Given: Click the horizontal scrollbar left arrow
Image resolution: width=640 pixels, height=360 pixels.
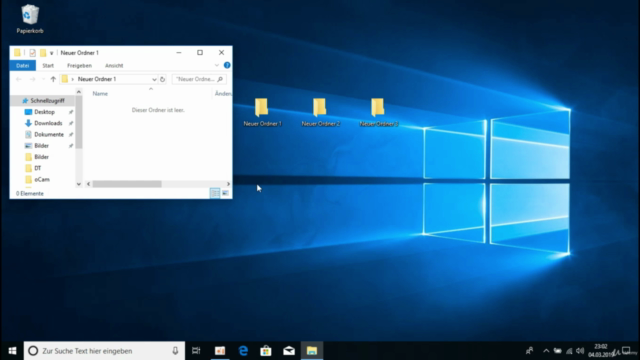Looking at the screenshot, I should click(89, 184).
